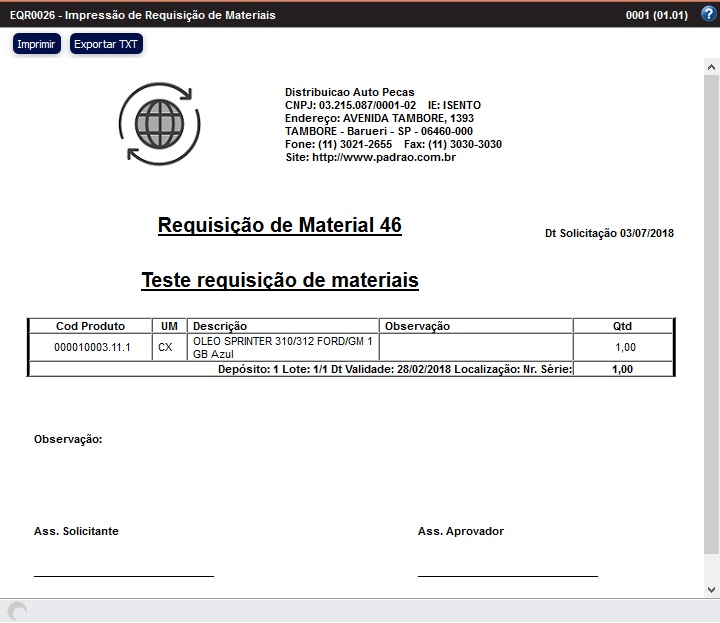Image resolution: width=720 pixels, height=623 pixels.
Task: Click the Exportar TXT button
Action: [x=106, y=44]
